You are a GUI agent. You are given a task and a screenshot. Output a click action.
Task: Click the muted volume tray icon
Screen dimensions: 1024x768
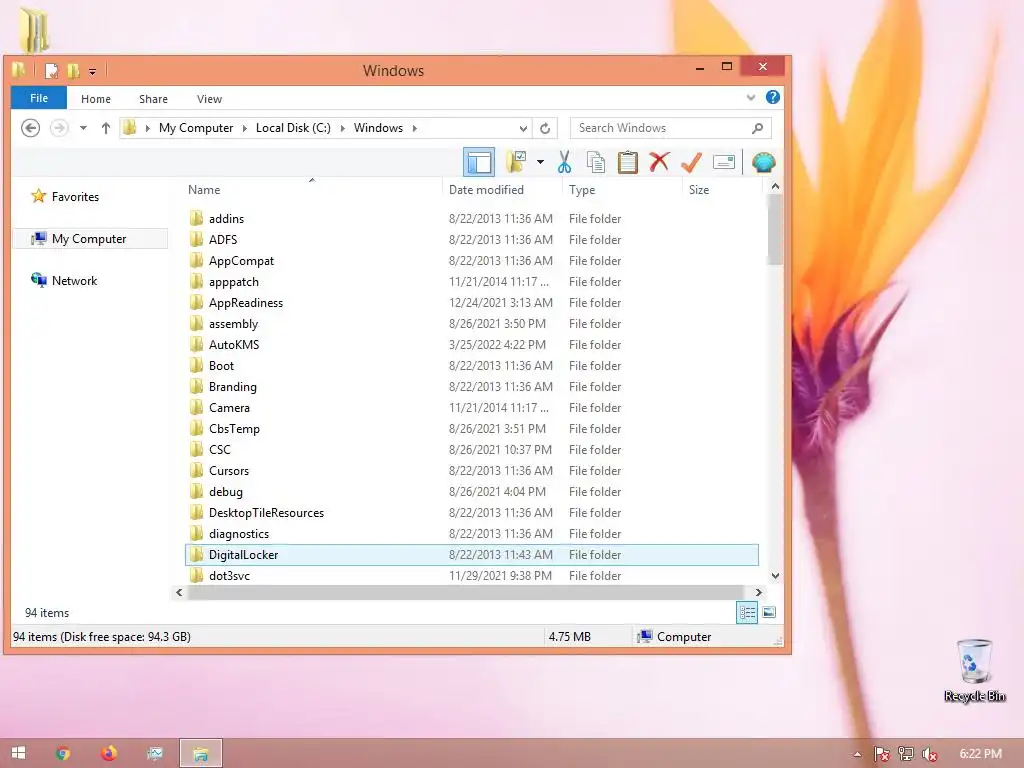click(x=929, y=754)
